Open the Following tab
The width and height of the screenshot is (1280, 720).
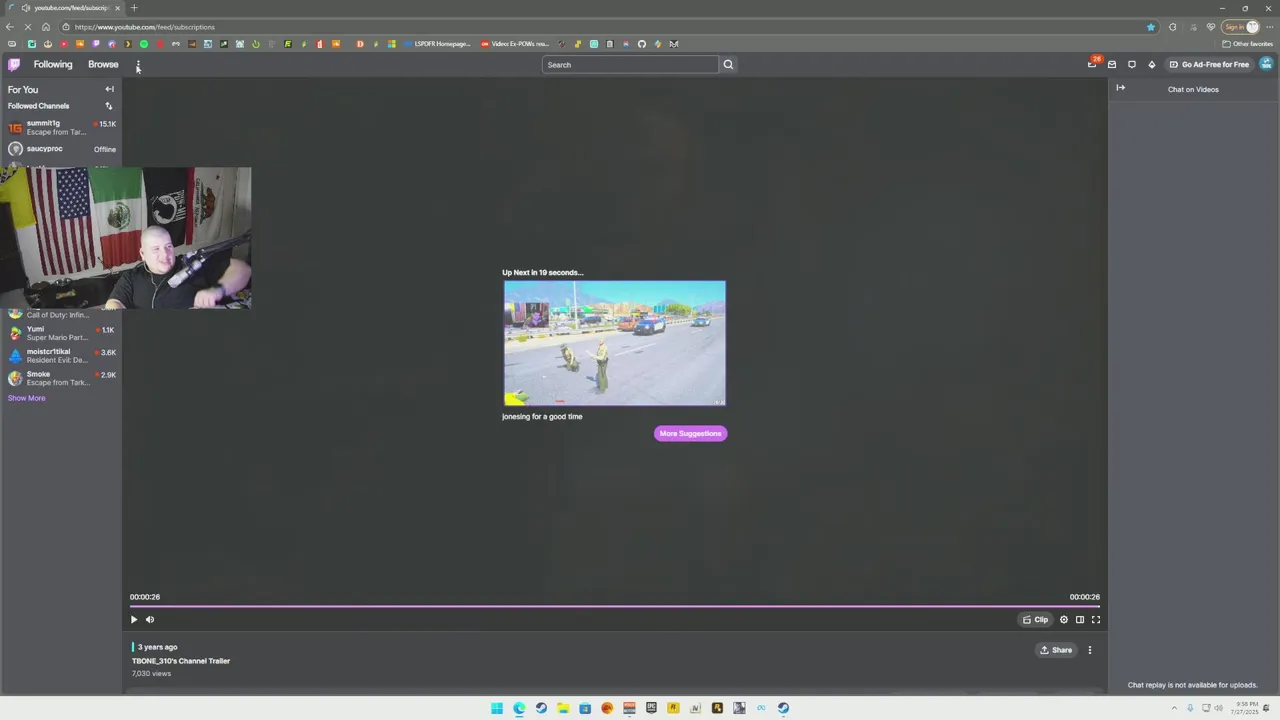point(53,64)
